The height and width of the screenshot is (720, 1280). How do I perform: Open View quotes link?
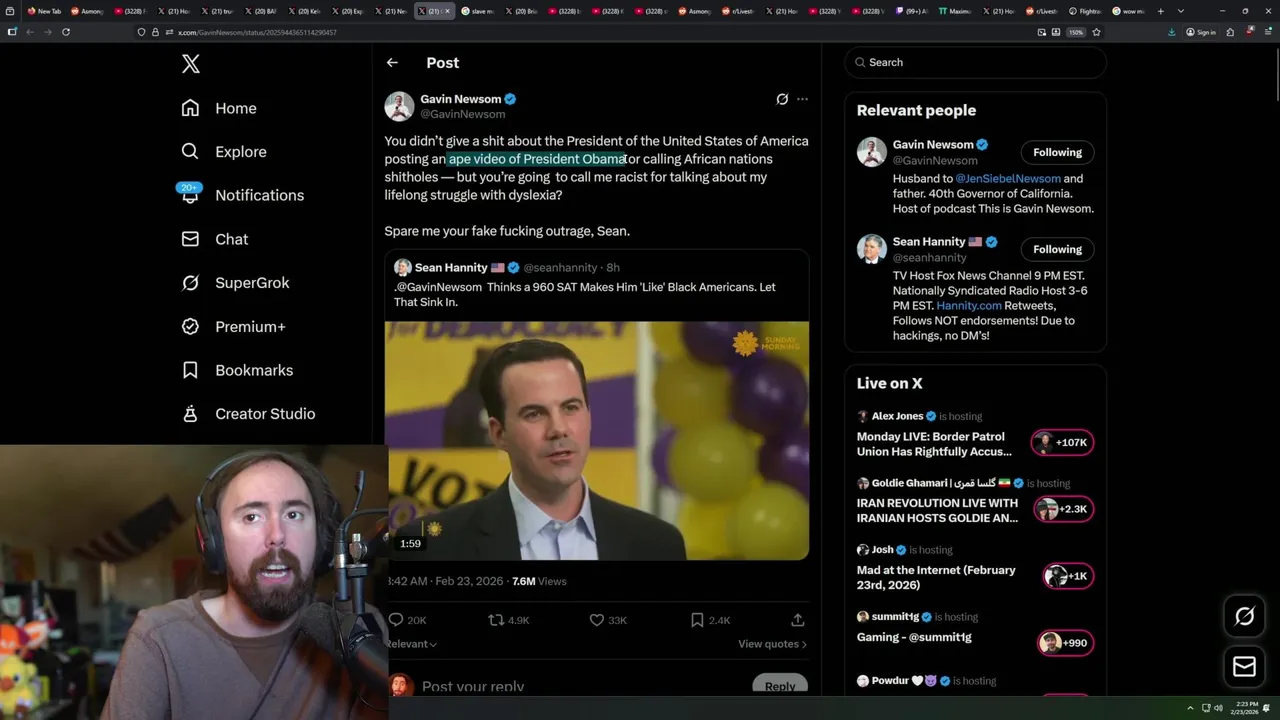pos(772,644)
